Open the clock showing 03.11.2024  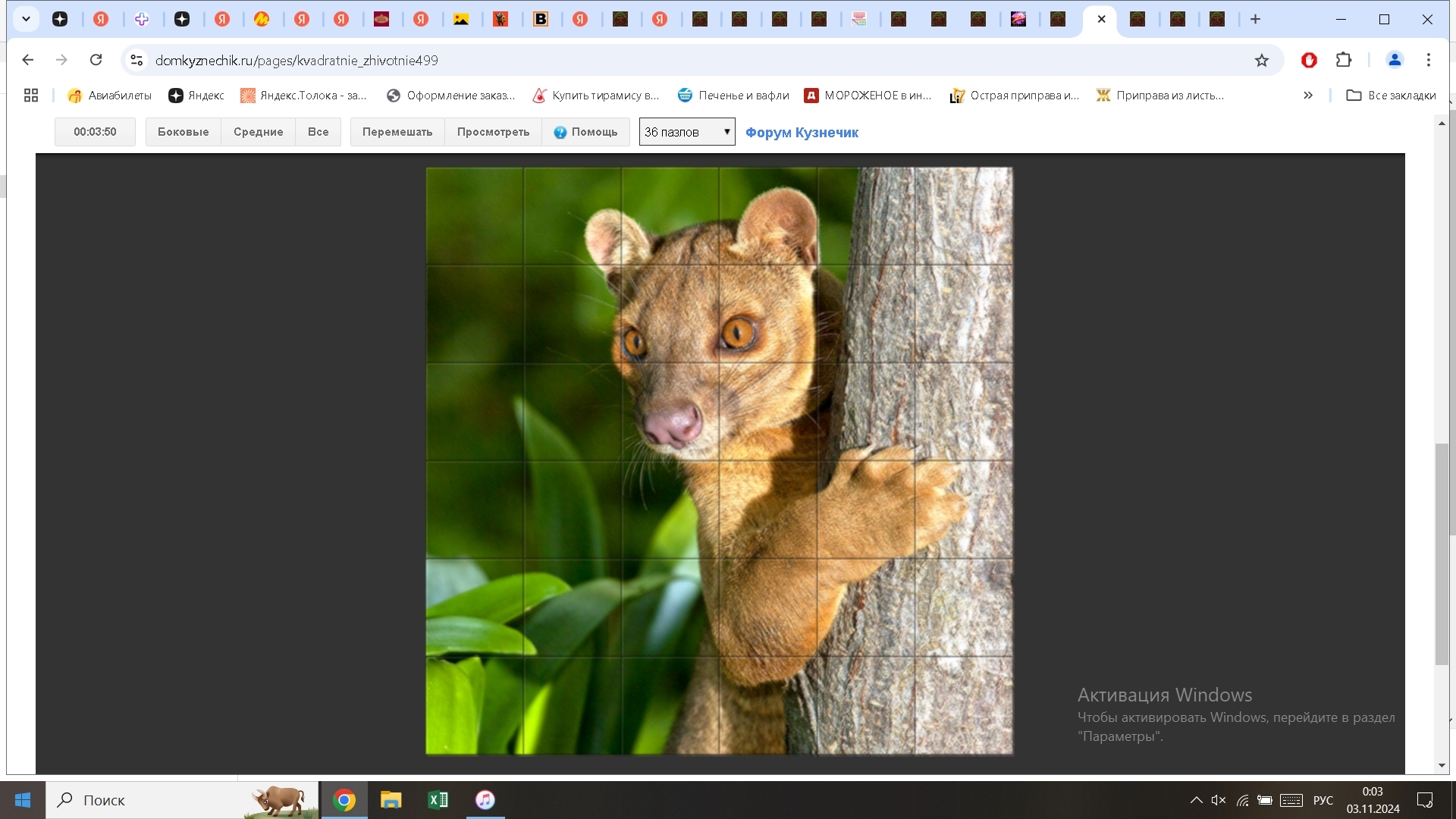[1373, 800]
